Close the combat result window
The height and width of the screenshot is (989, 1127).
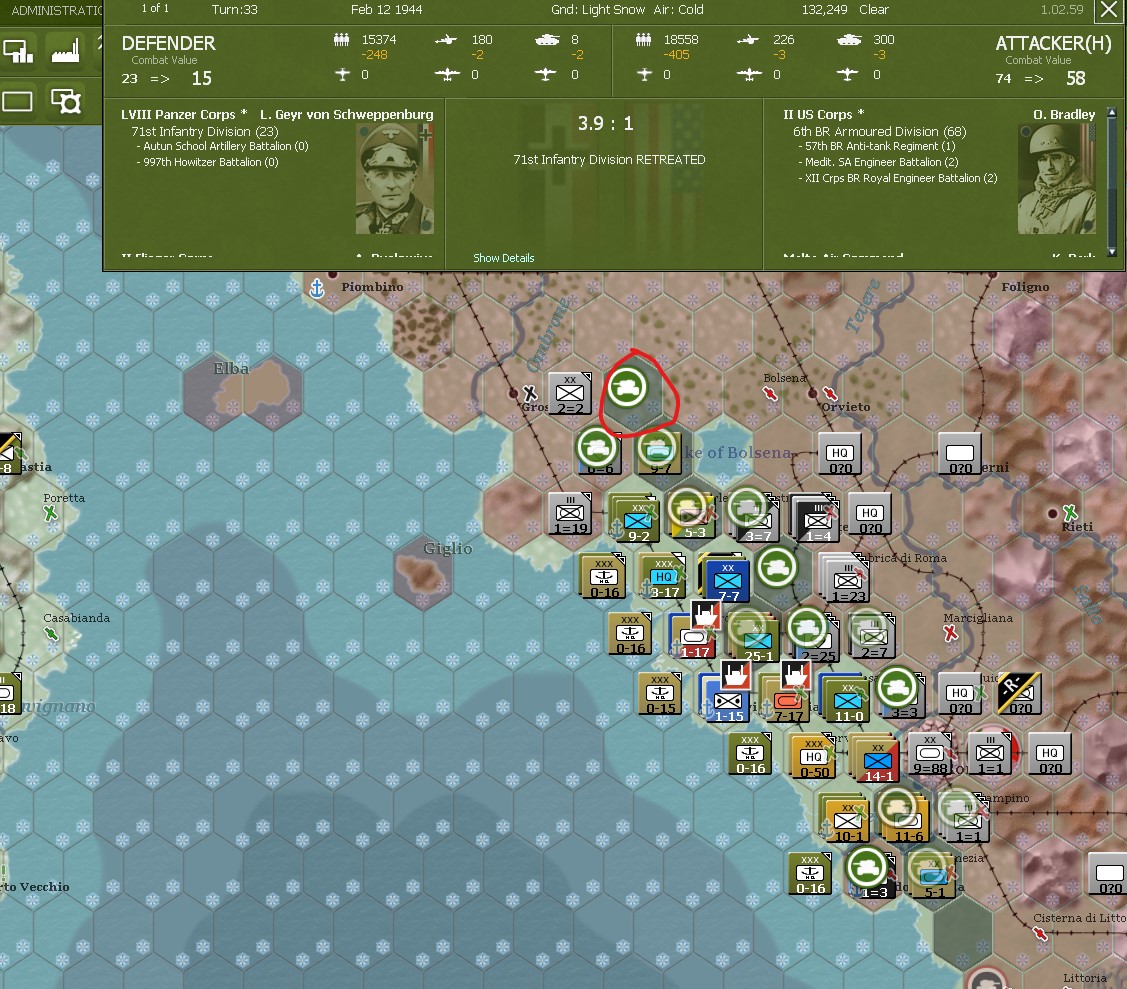(x=1109, y=10)
